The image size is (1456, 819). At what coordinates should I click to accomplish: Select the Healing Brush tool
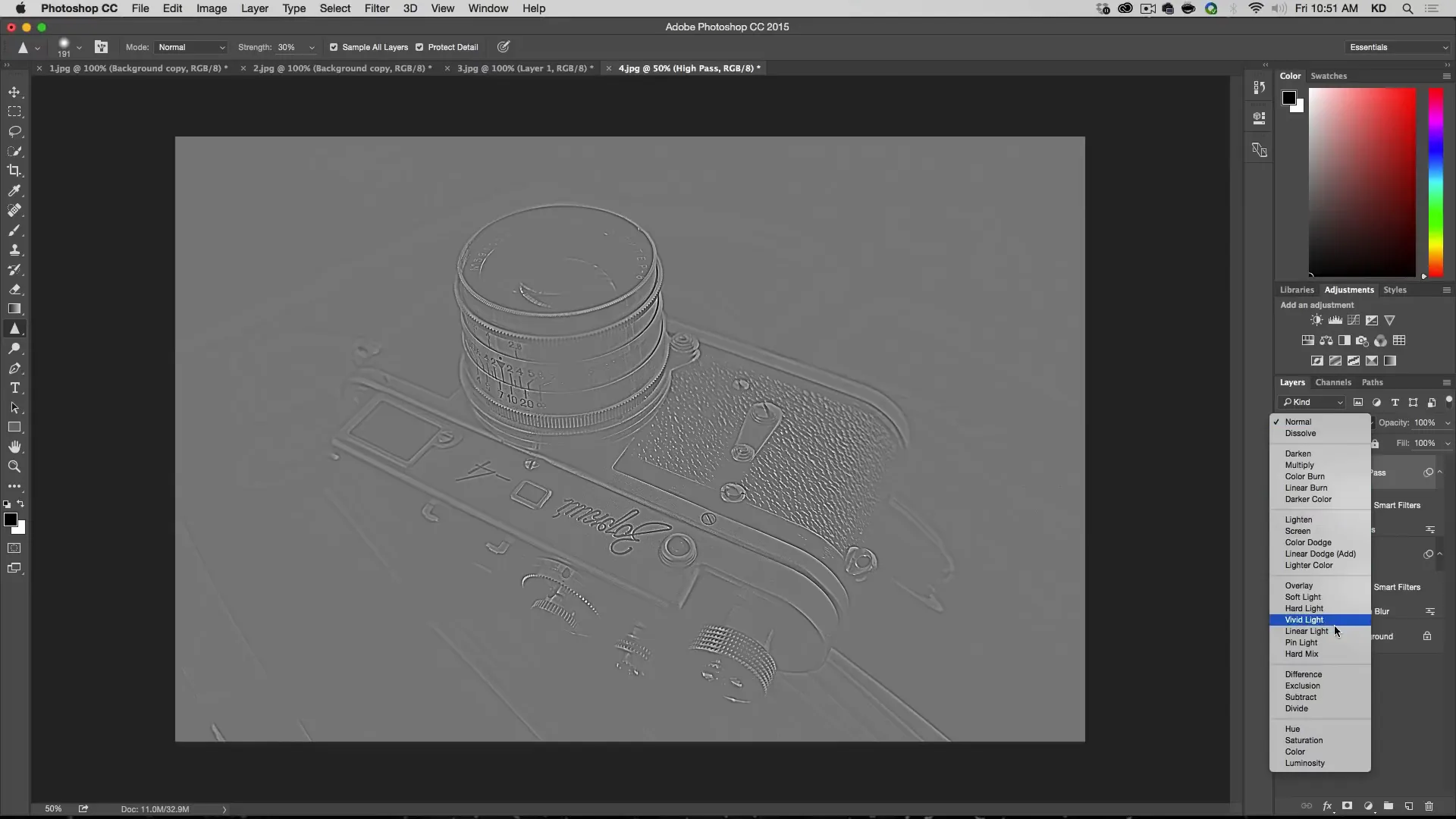point(15,210)
